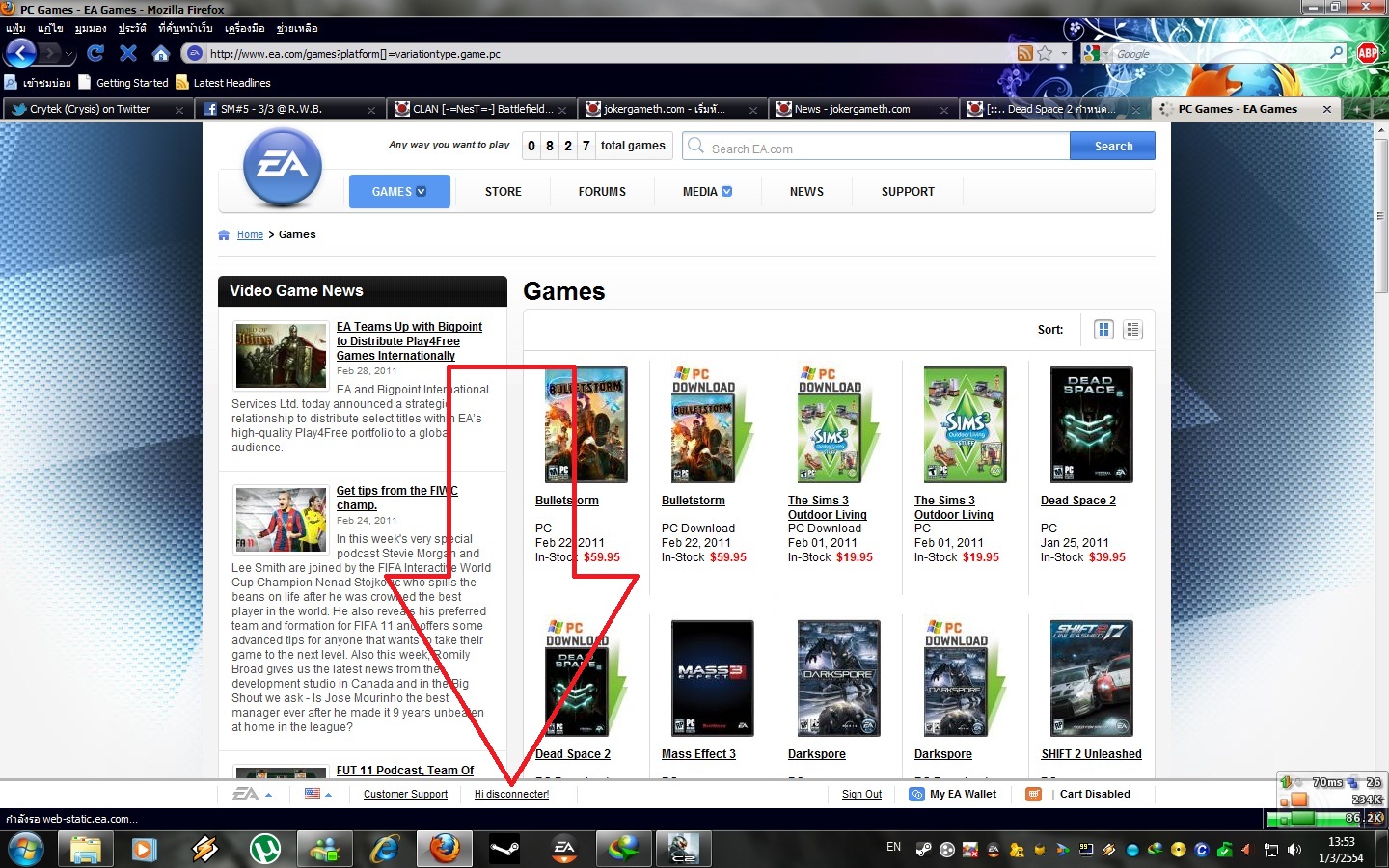Open the FIFA champ news thumbnail
1389x868 pixels.
pos(282,520)
